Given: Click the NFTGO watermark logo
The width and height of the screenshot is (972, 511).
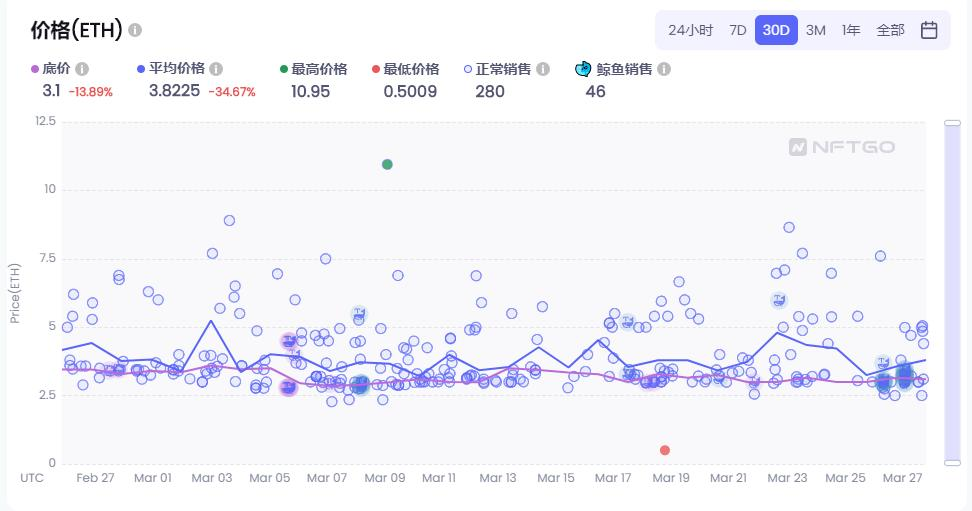Looking at the screenshot, I should (841, 147).
